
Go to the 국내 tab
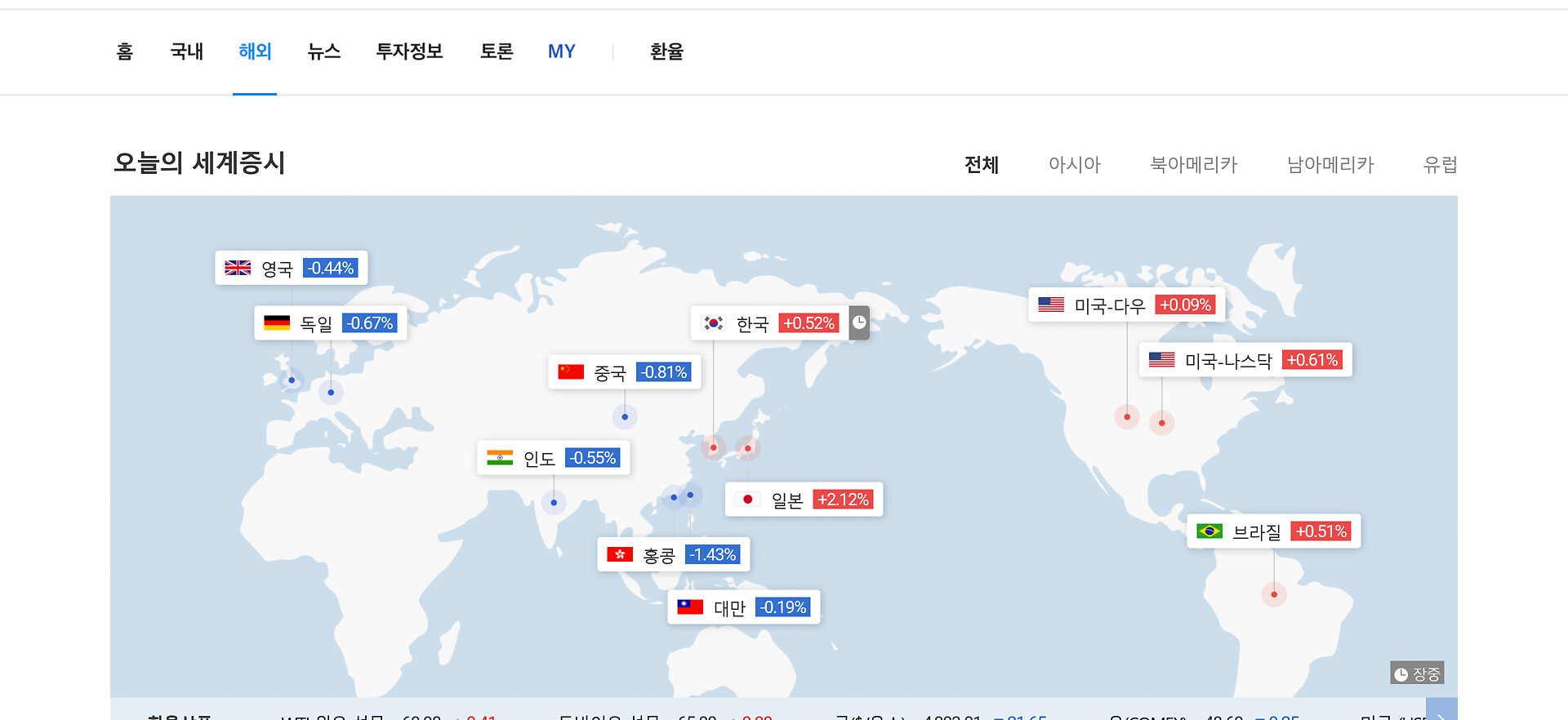tap(187, 51)
